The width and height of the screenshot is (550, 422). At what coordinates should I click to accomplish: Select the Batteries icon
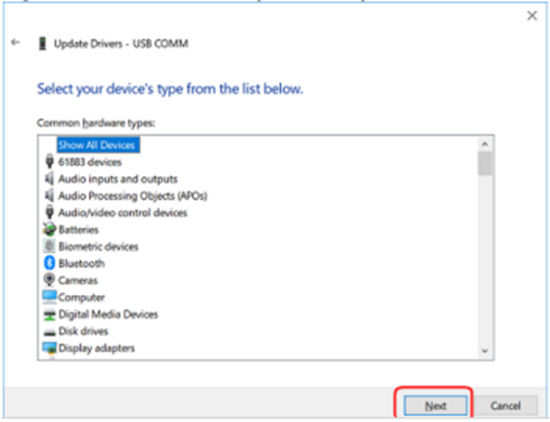pyautogui.click(x=49, y=229)
